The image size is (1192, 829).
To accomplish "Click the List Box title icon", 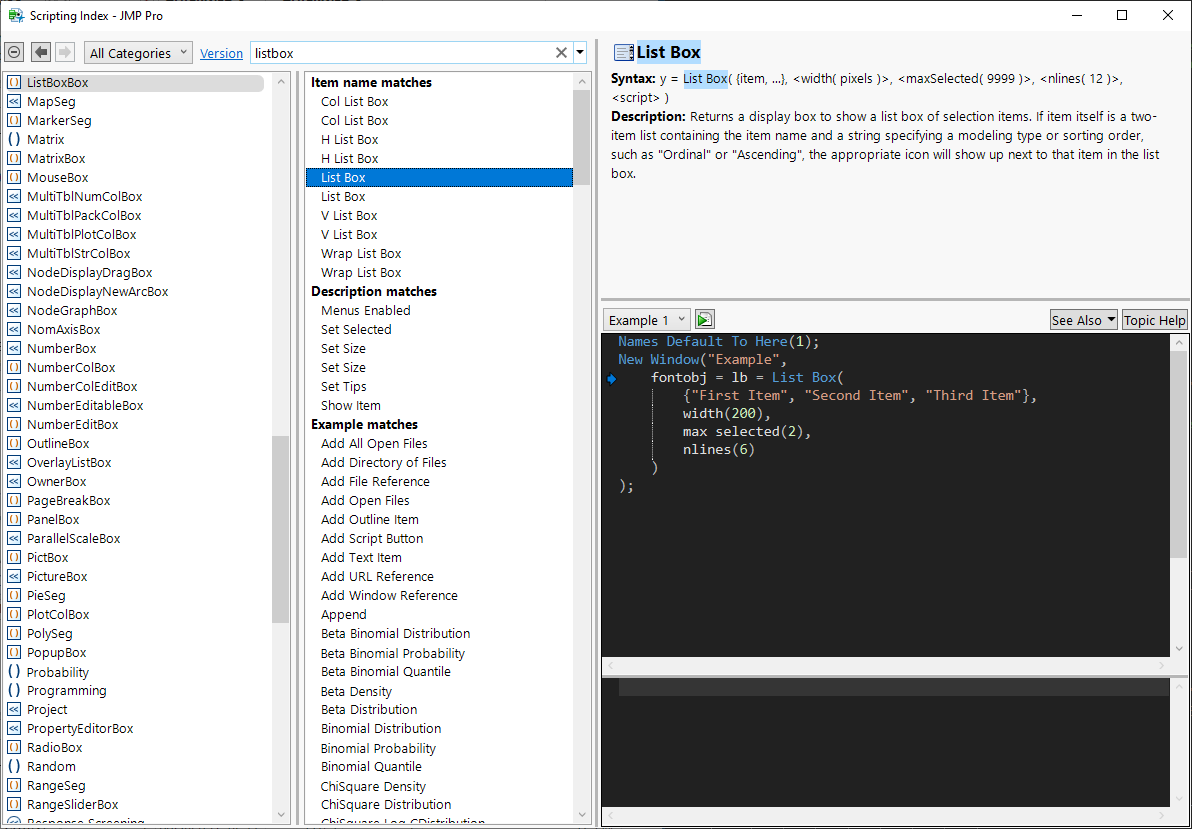I will pos(623,52).
